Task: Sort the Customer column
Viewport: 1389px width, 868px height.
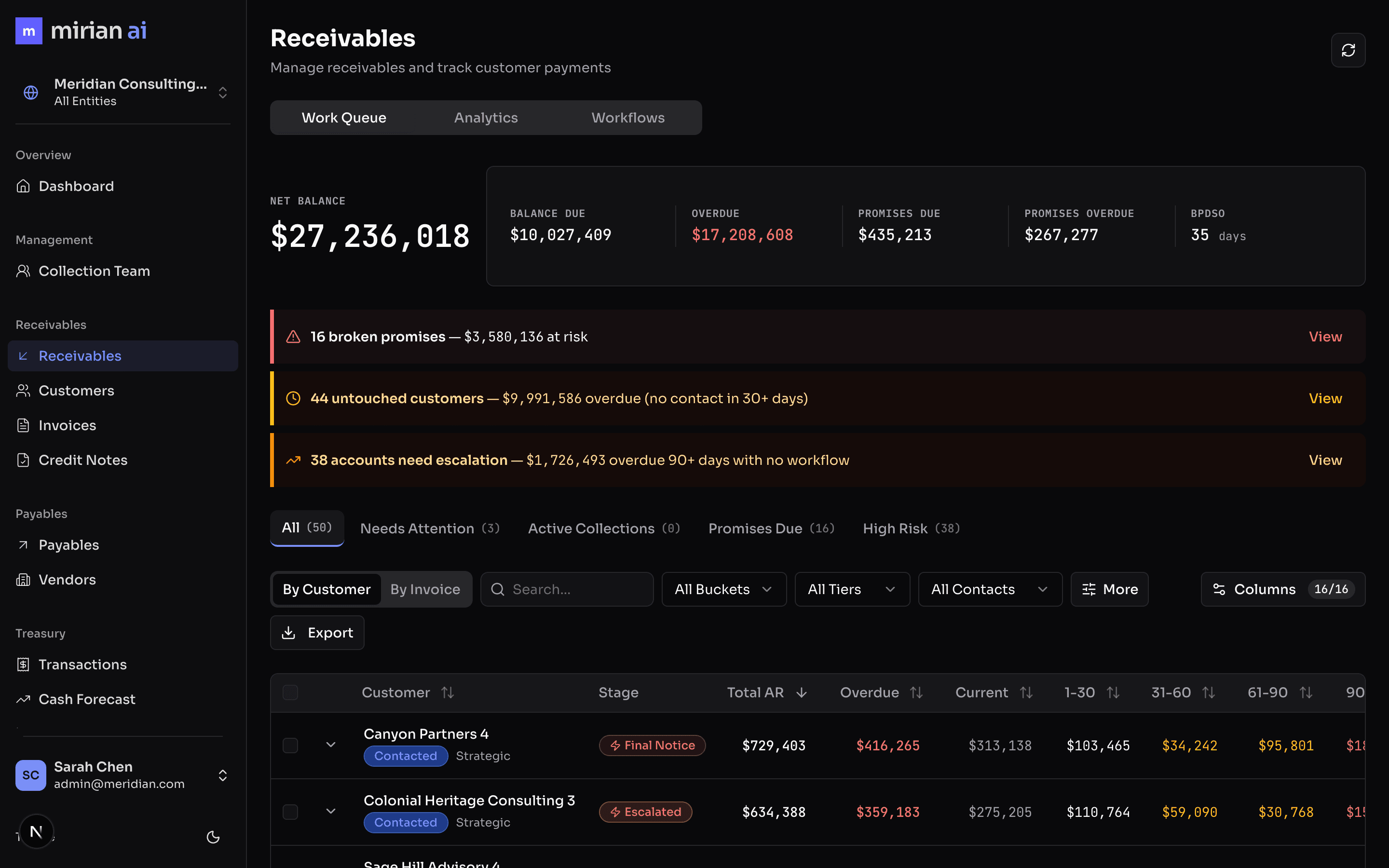Action: click(x=447, y=693)
